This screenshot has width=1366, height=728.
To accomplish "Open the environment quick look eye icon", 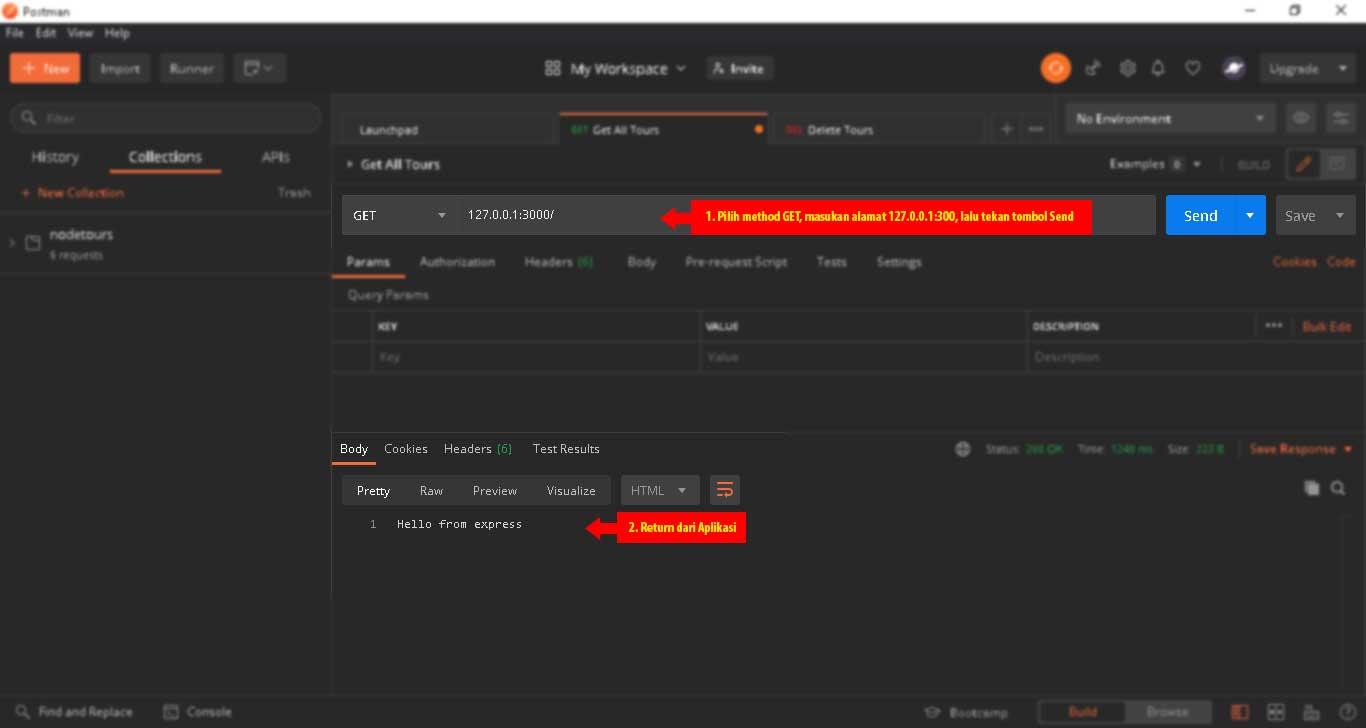I will [x=1300, y=118].
